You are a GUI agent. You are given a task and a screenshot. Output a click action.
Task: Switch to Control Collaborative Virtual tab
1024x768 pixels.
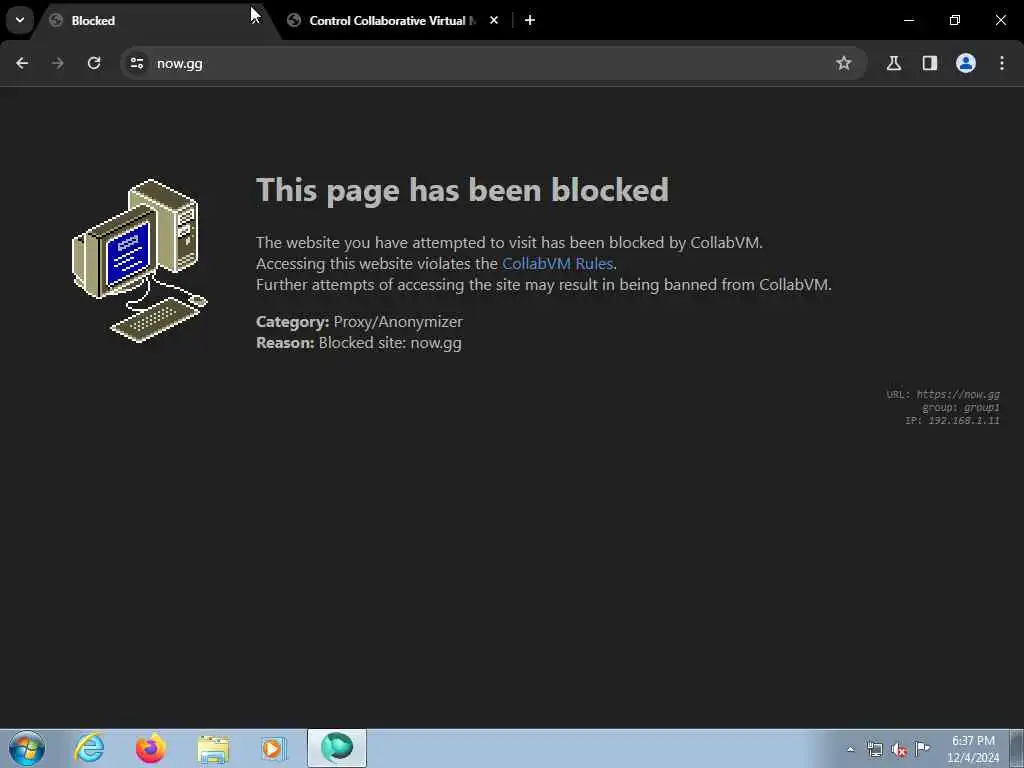(x=392, y=21)
